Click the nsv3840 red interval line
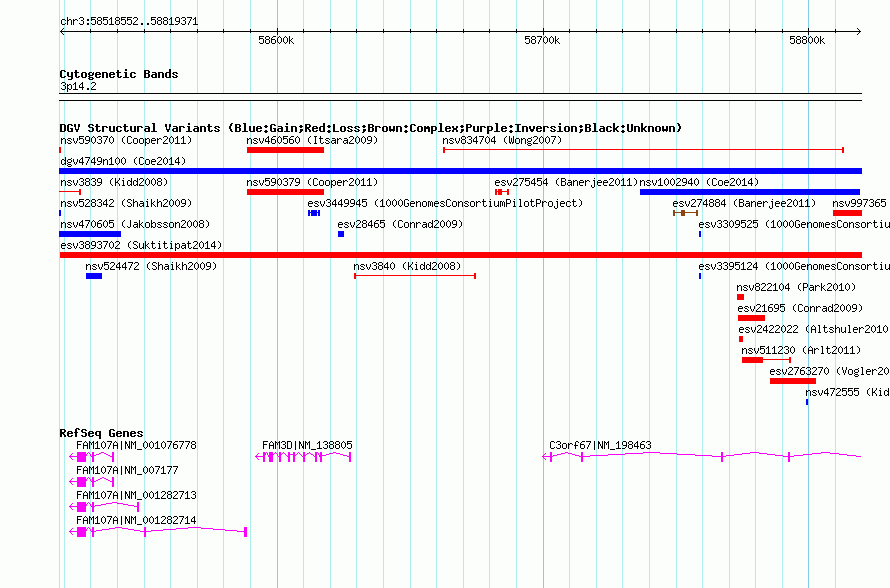The width and height of the screenshot is (890, 588). [415, 276]
